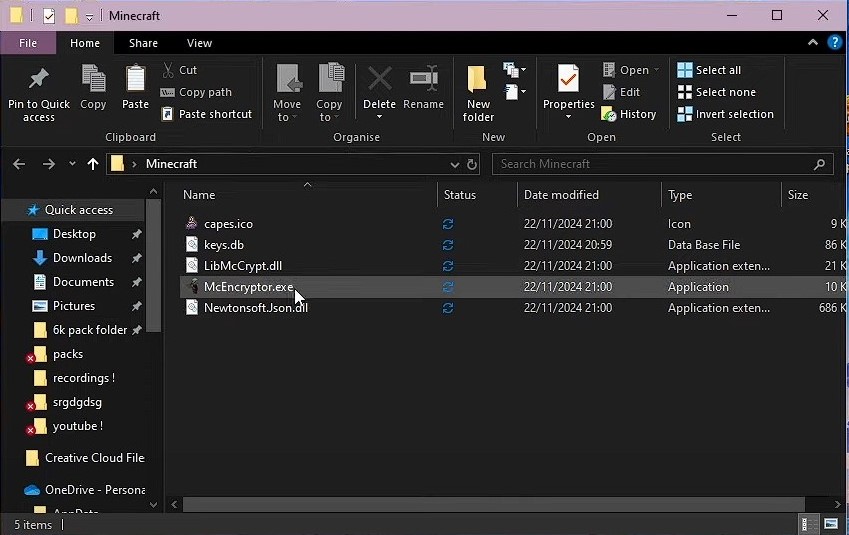Click the Delete red X icon
849x535 pixels.
tap(380, 79)
